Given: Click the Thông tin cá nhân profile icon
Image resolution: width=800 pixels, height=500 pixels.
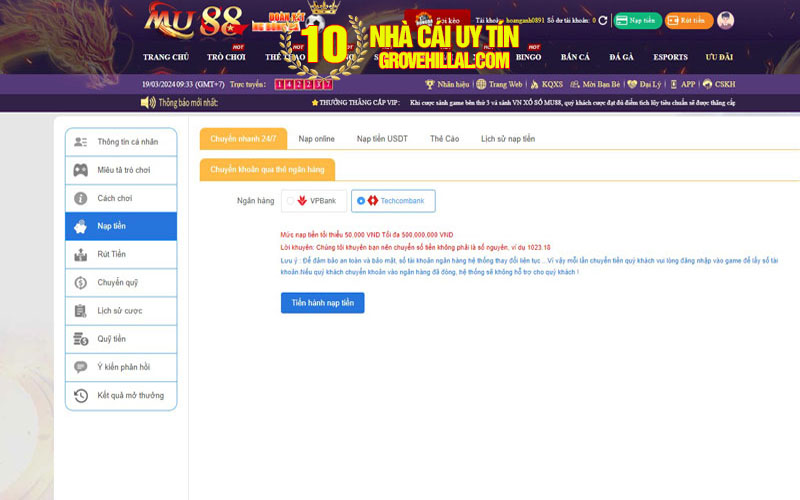Looking at the screenshot, I should point(81,142).
